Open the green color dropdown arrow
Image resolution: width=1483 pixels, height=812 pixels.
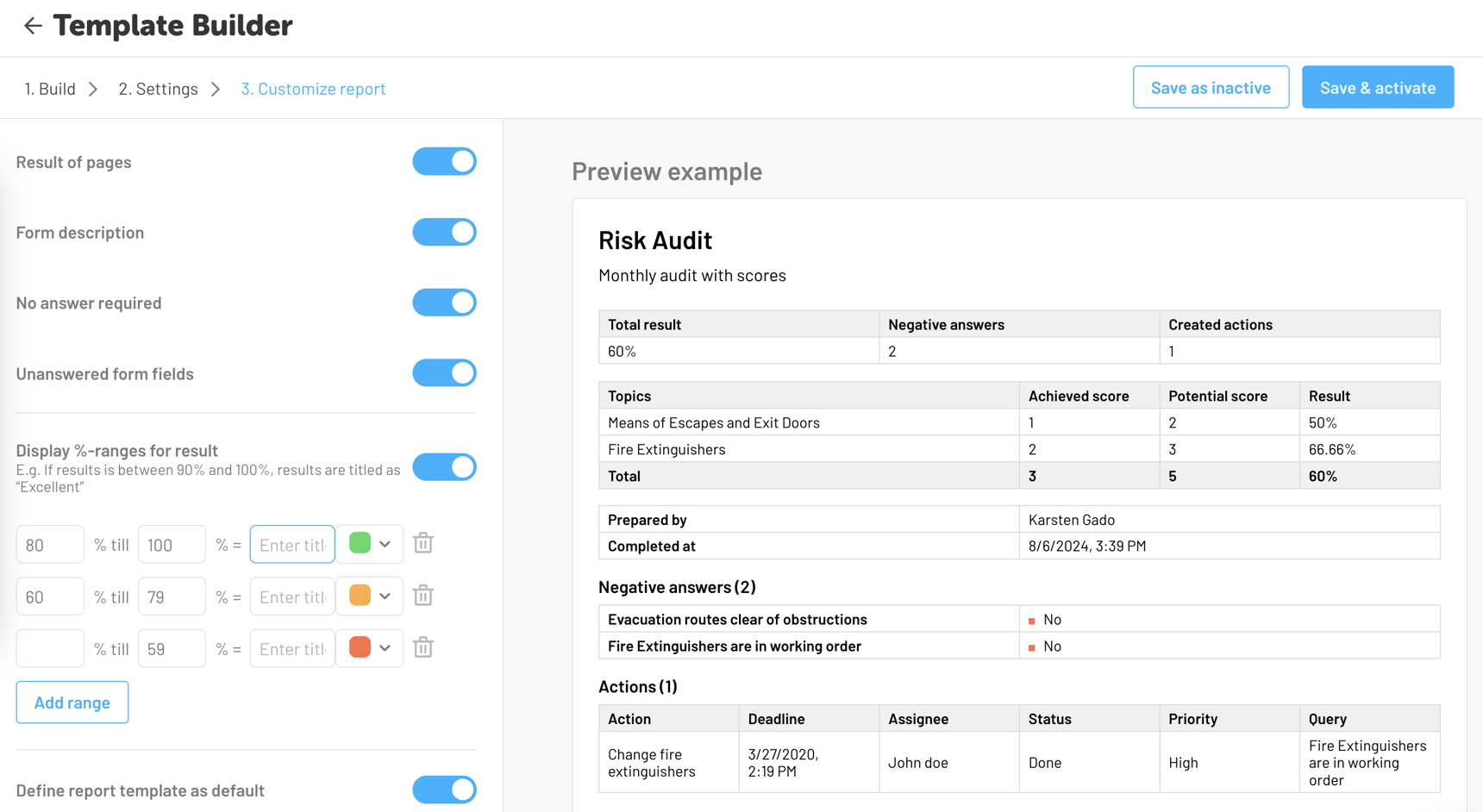click(x=385, y=544)
